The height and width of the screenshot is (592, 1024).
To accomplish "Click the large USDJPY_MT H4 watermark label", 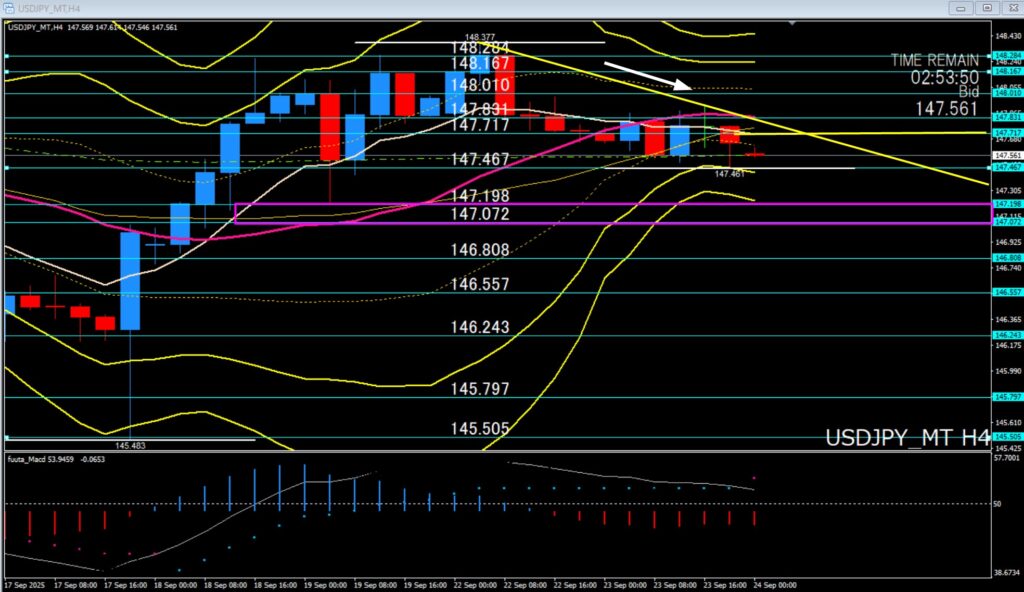I will tap(907, 438).
